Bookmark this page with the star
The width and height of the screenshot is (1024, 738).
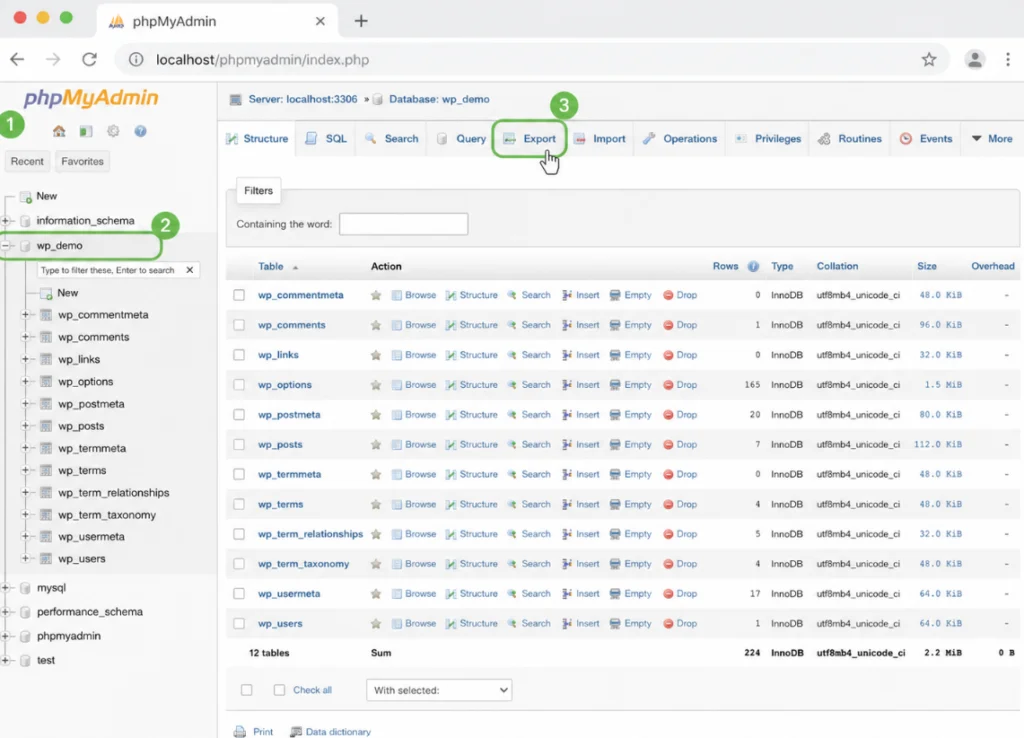929,59
